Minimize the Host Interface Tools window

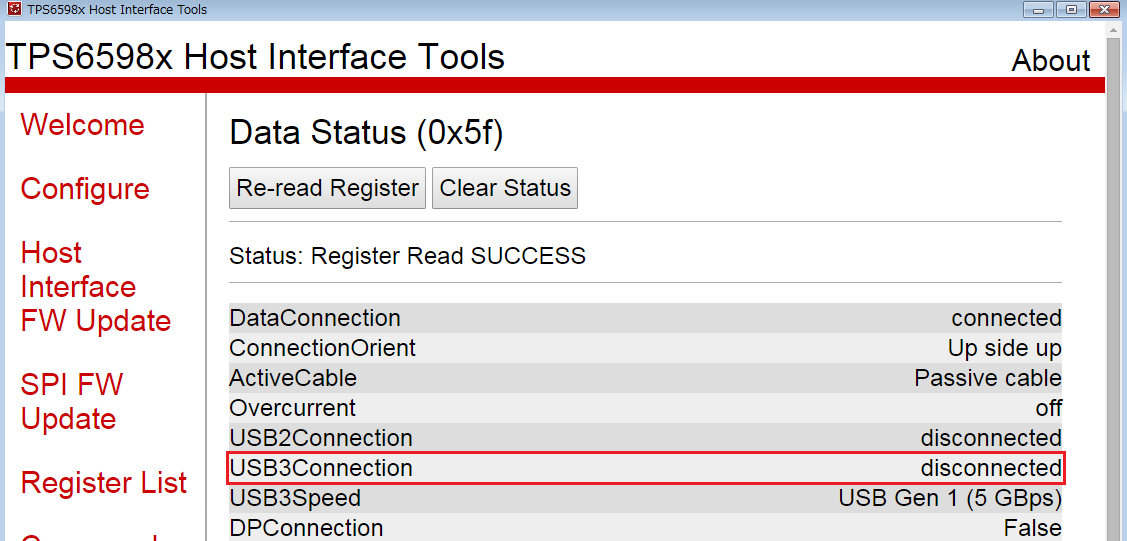point(1037,9)
